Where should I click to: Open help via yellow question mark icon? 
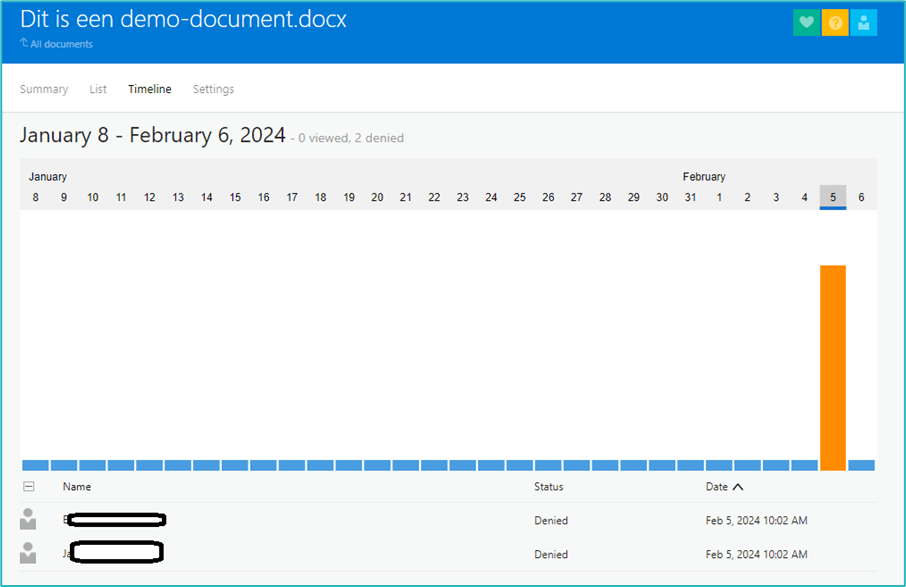click(x=835, y=23)
